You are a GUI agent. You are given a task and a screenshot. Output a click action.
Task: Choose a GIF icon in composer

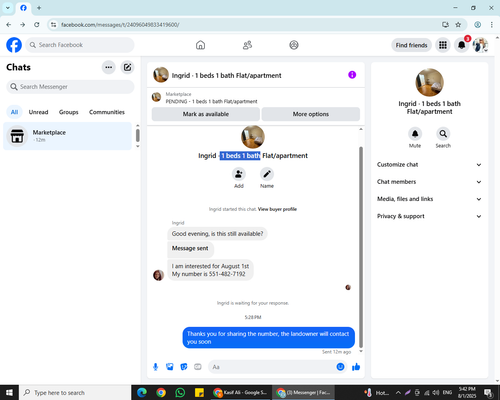tap(198, 367)
